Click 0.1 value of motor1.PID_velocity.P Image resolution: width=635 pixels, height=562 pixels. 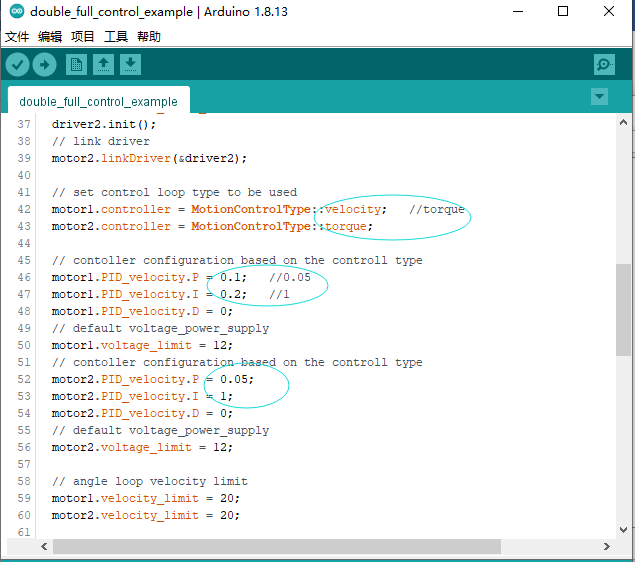[230, 277]
